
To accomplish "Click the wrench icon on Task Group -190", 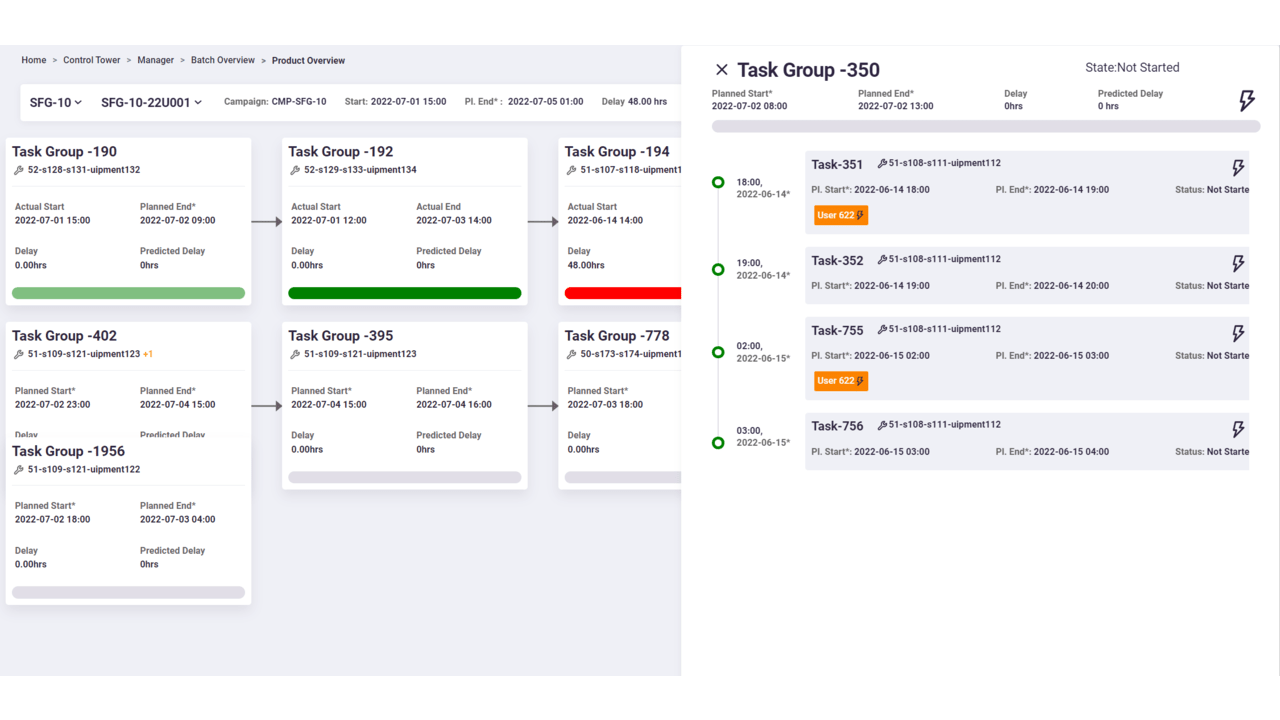I will [x=19, y=170].
